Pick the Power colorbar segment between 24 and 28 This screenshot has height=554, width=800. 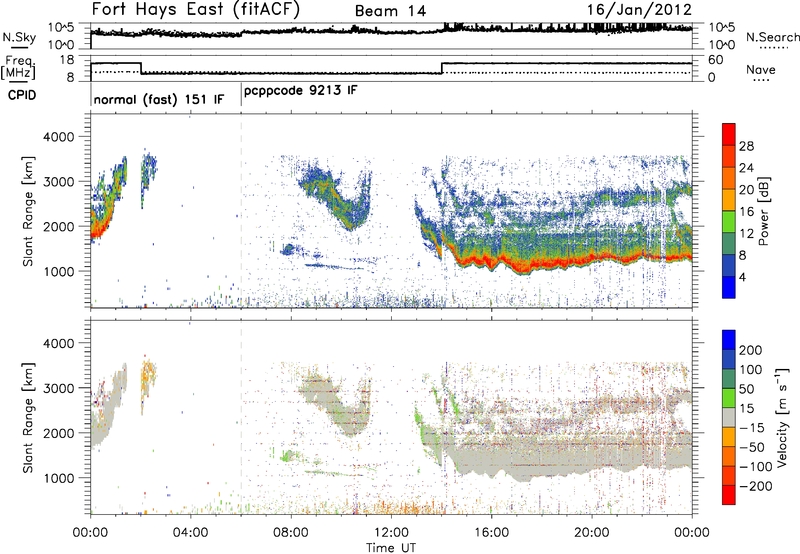pos(729,157)
